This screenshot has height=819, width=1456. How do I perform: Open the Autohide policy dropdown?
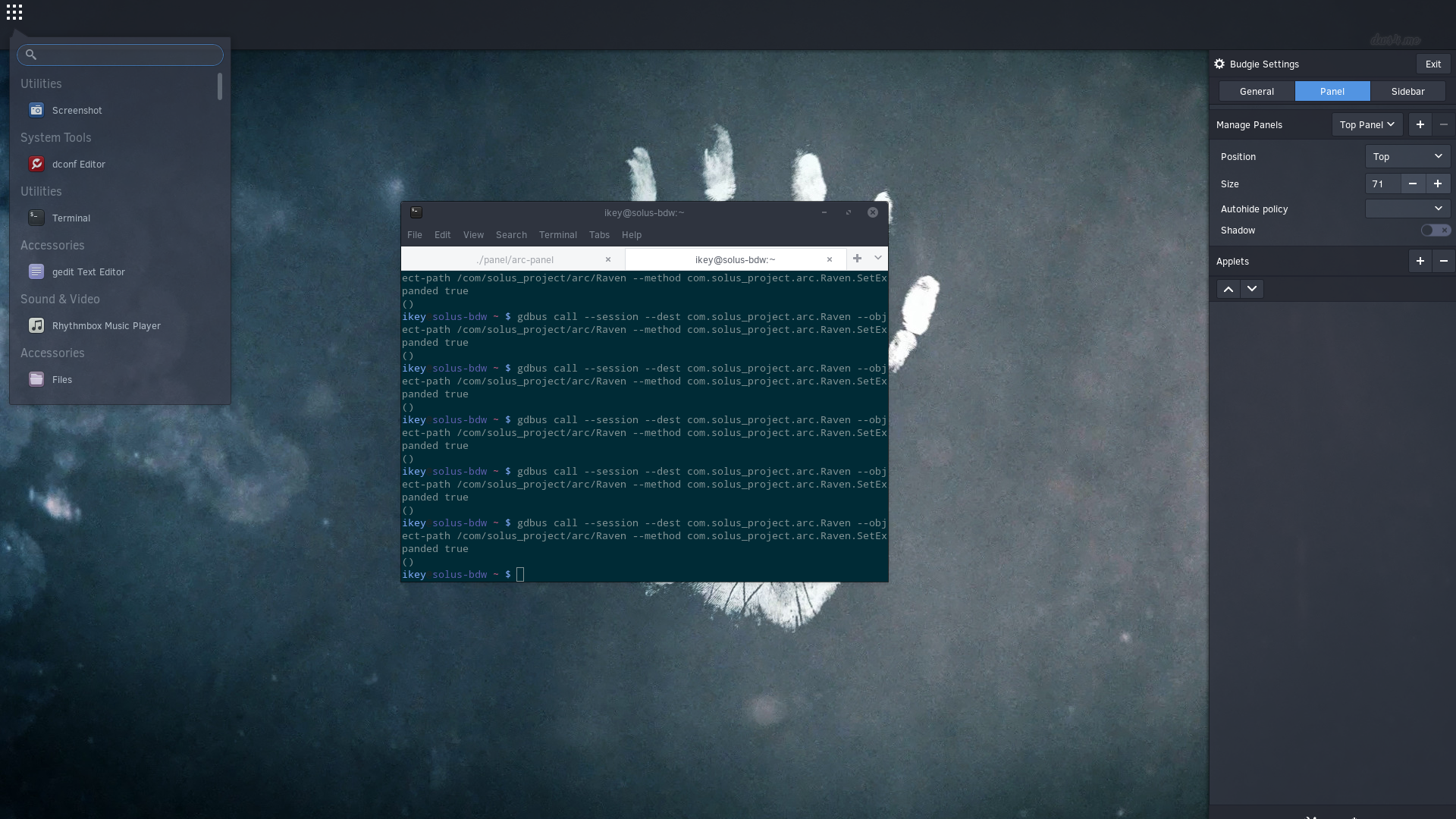click(x=1407, y=209)
